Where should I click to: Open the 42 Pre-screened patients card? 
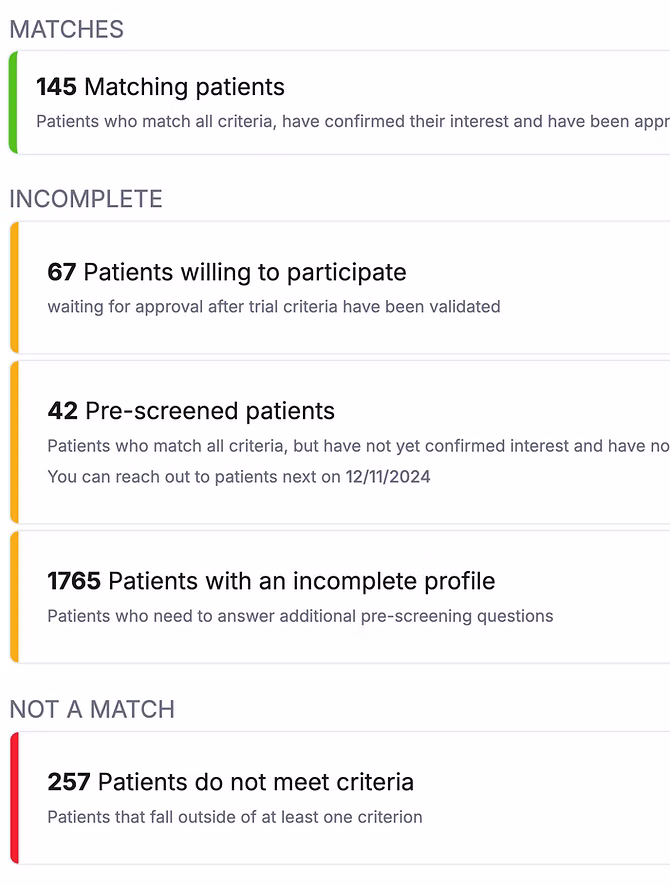[191, 411]
